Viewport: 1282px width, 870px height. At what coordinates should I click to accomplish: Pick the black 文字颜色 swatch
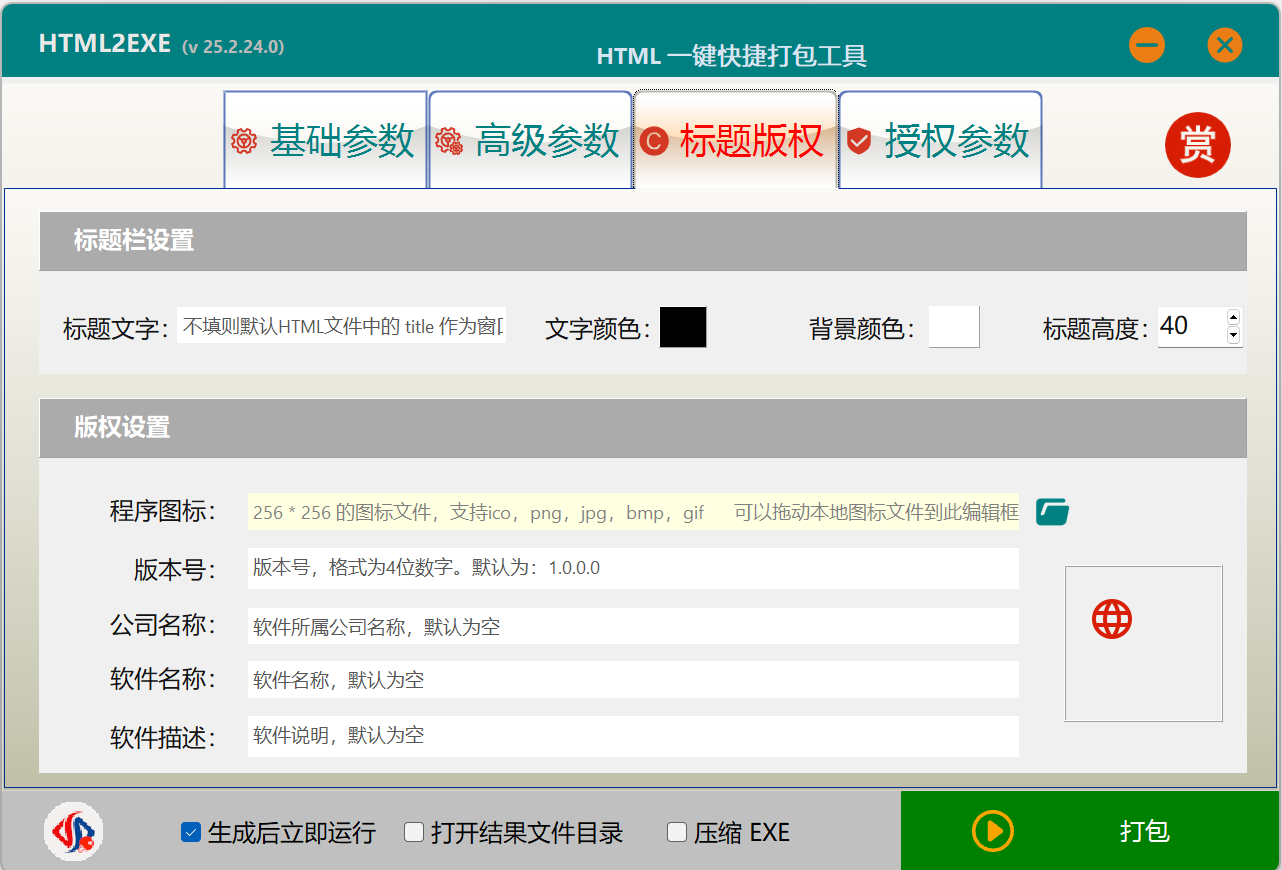tap(683, 327)
